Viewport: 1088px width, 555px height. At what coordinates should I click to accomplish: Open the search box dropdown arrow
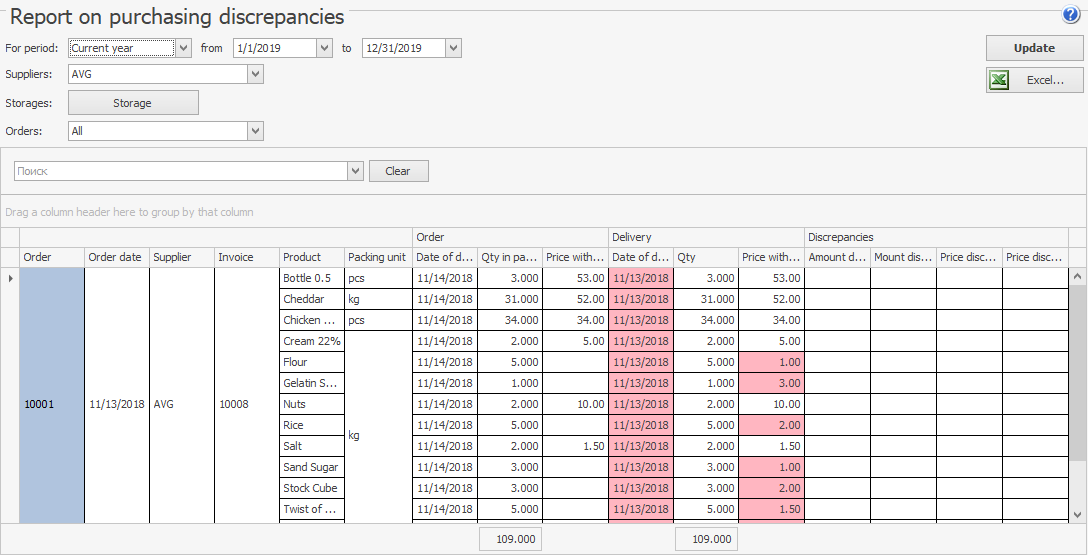355,171
